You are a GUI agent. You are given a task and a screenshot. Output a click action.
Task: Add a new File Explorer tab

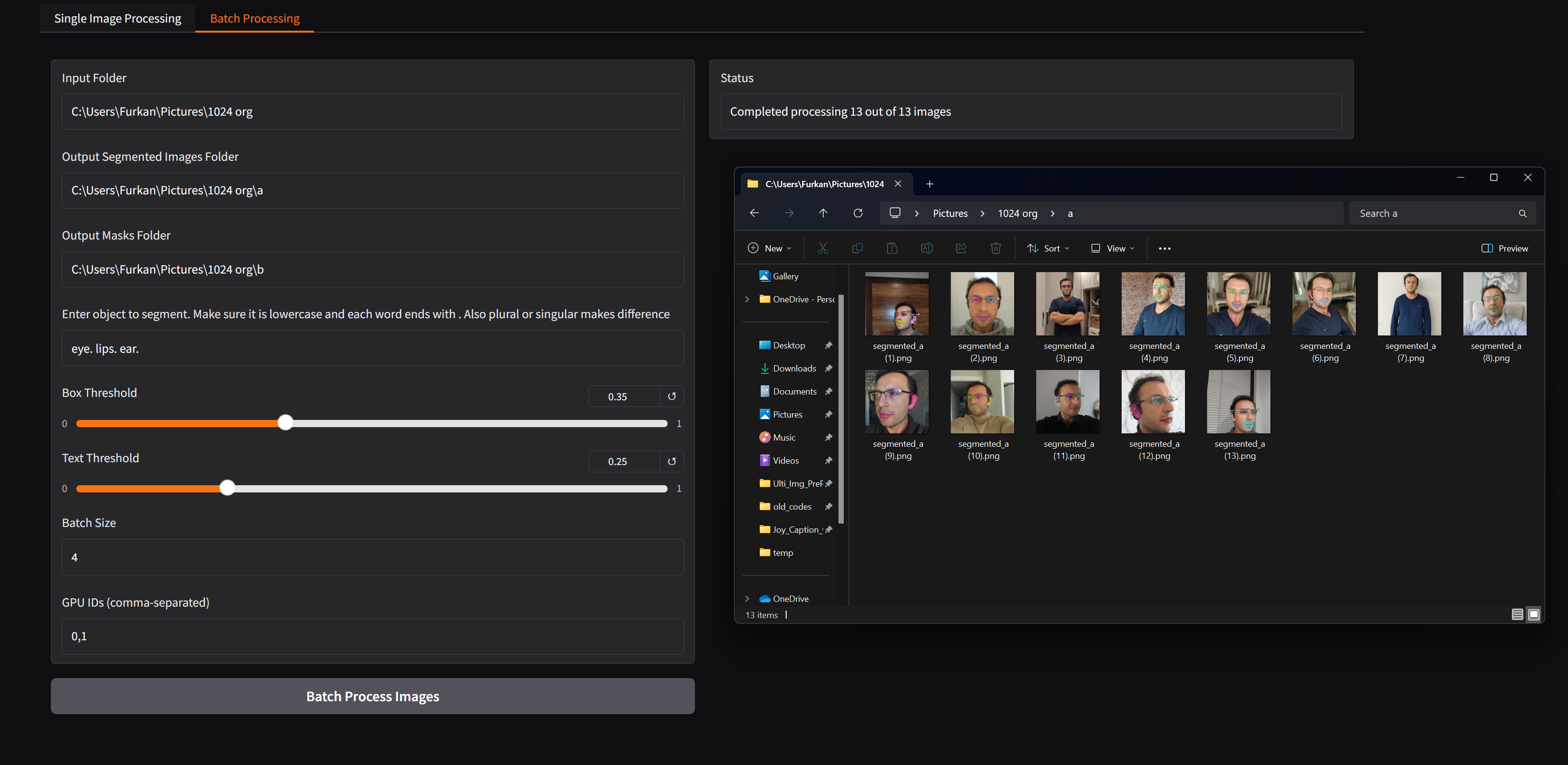(x=930, y=184)
